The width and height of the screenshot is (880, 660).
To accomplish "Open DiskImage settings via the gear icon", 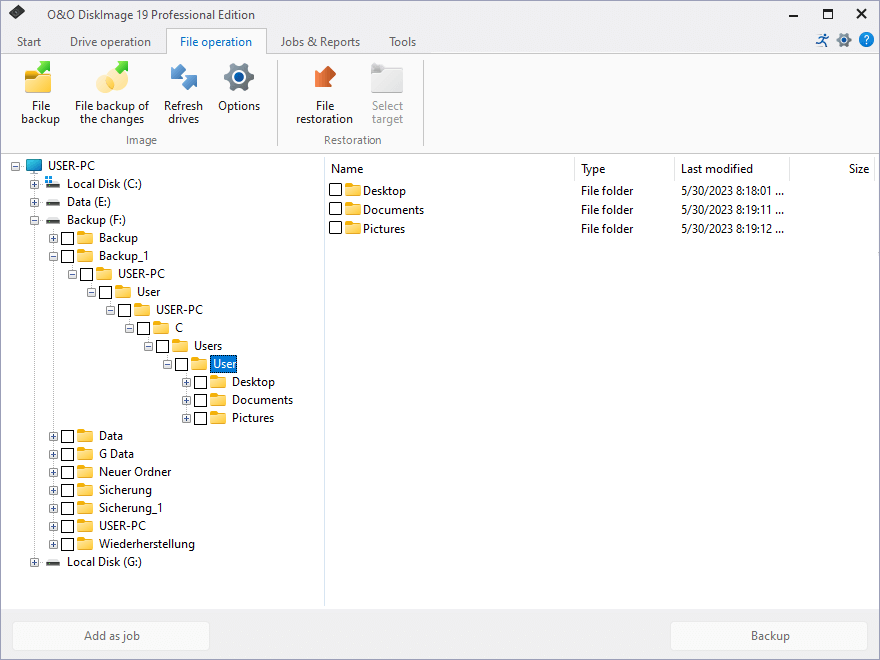I will (843, 40).
